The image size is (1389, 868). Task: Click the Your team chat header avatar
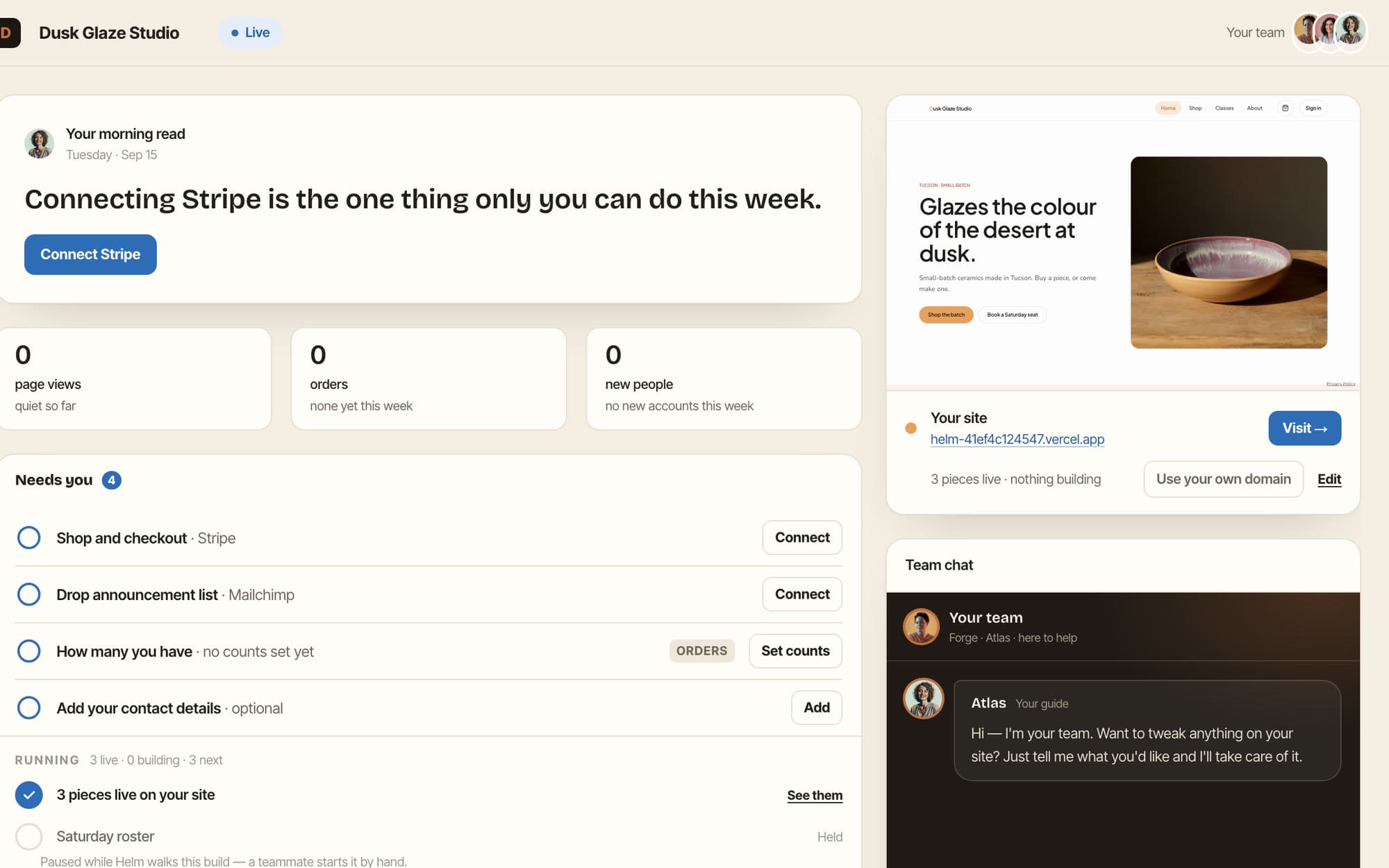(x=921, y=626)
